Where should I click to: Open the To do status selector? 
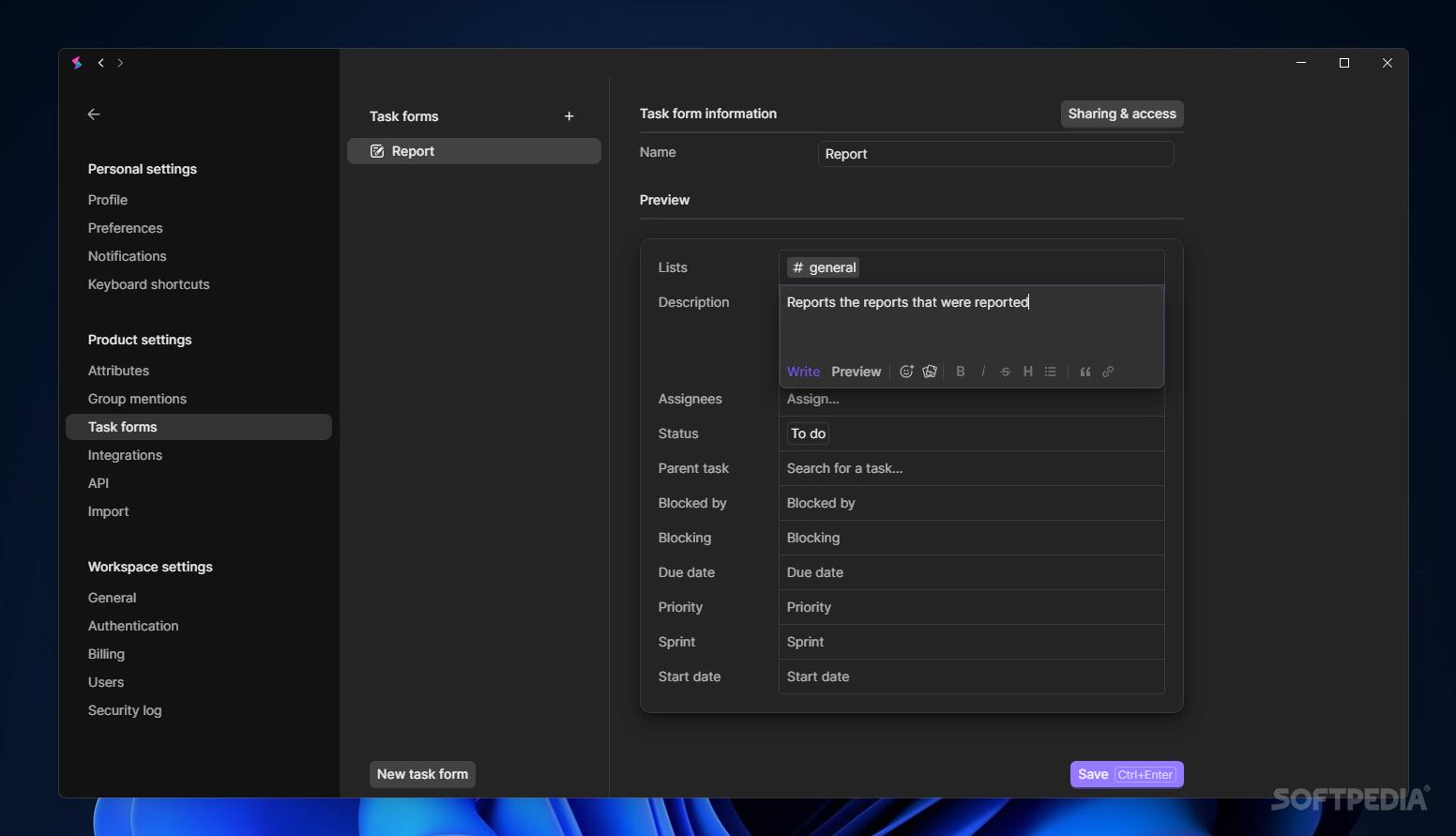(809, 433)
